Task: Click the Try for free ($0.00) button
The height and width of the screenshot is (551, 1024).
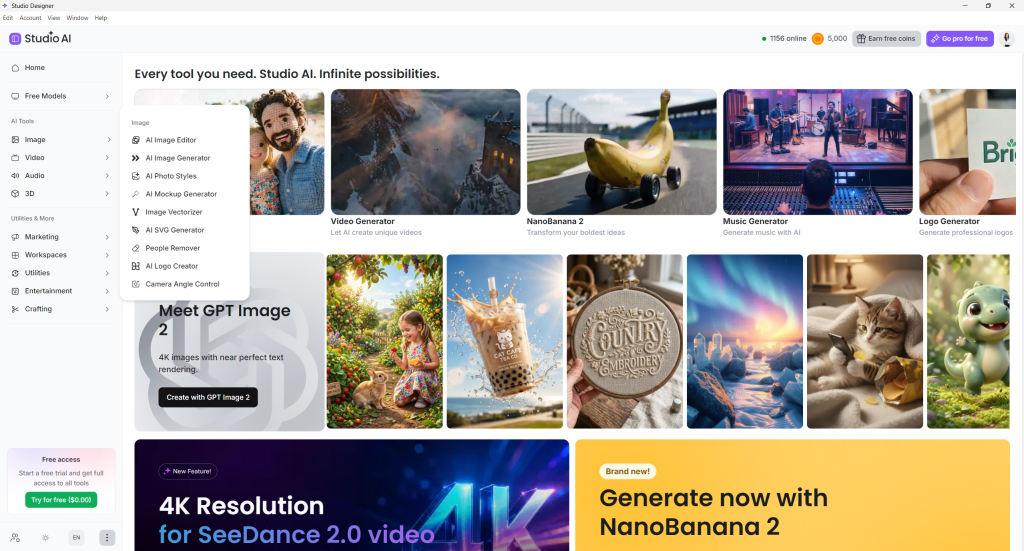Action: [x=61, y=499]
